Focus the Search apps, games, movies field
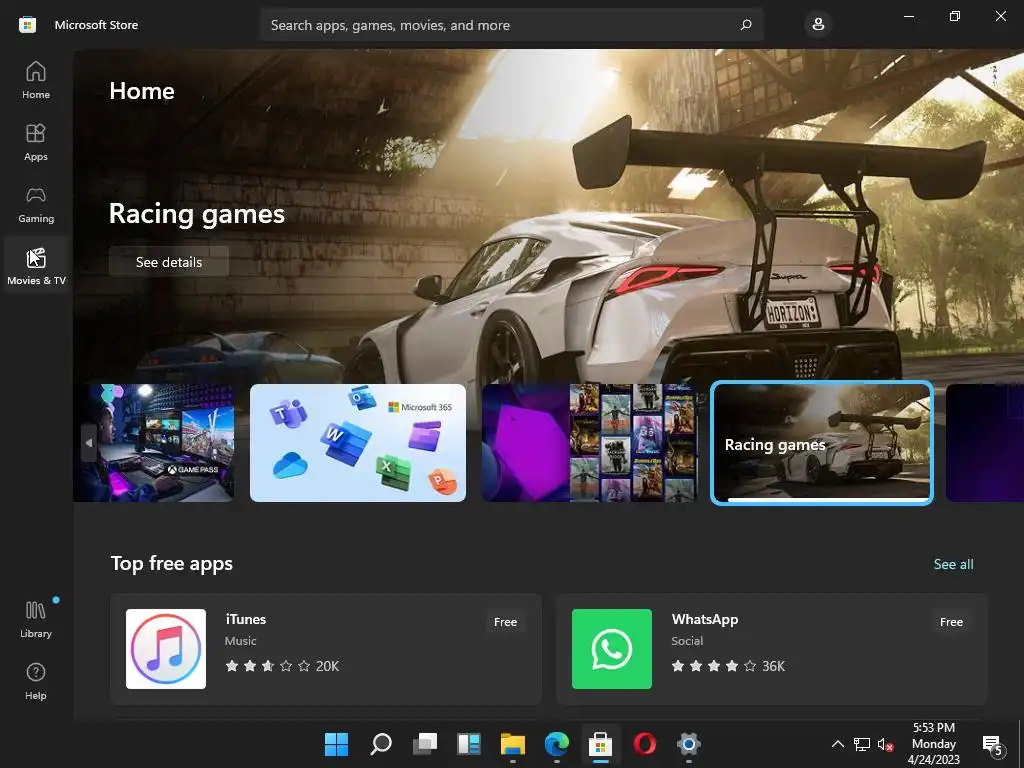Viewport: 1024px width, 768px height. pyautogui.click(x=511, y=25)
